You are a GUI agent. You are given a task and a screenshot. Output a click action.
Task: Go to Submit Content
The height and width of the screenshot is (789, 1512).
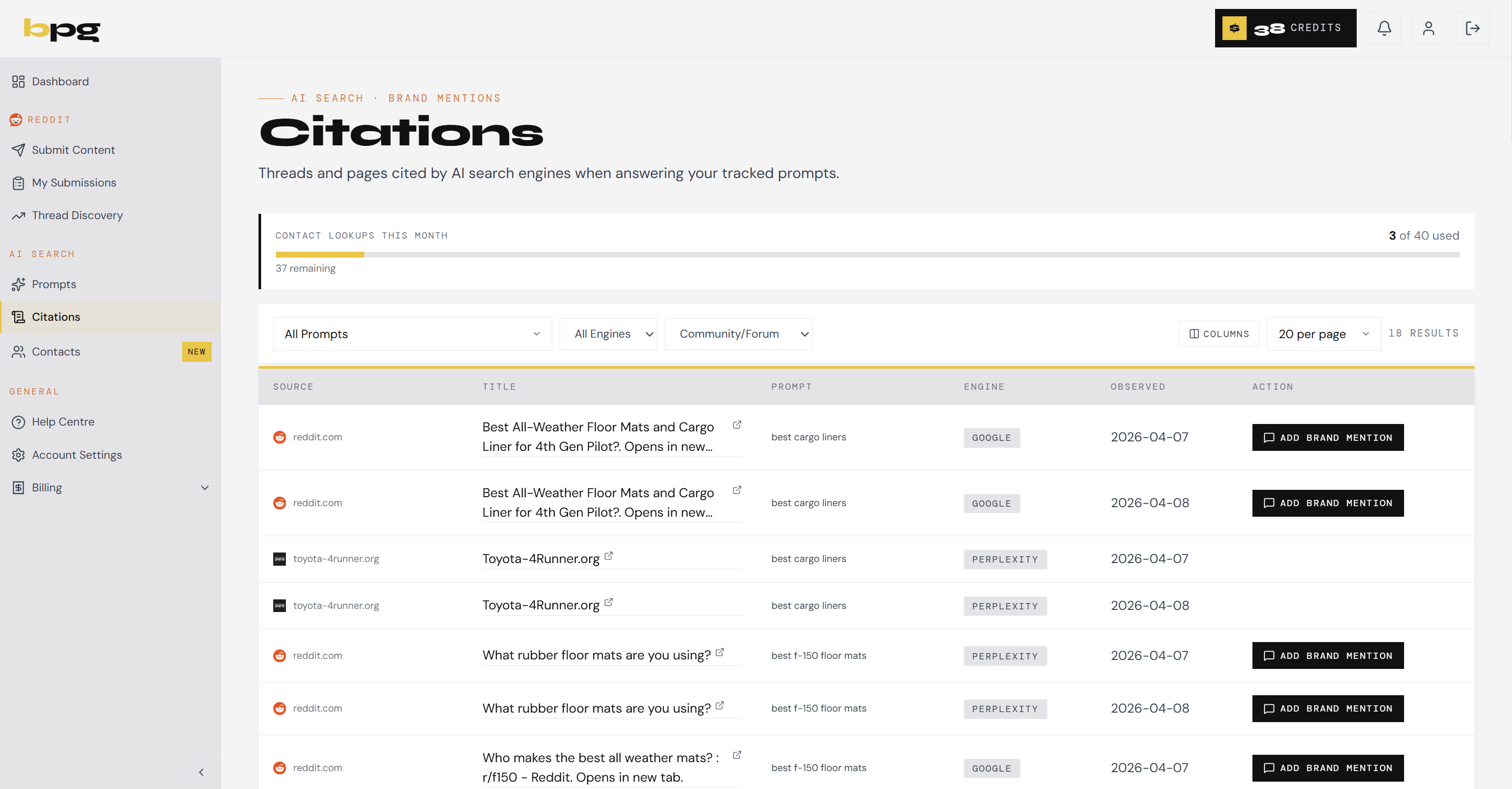pyautogui.click(x=111, y=150)
